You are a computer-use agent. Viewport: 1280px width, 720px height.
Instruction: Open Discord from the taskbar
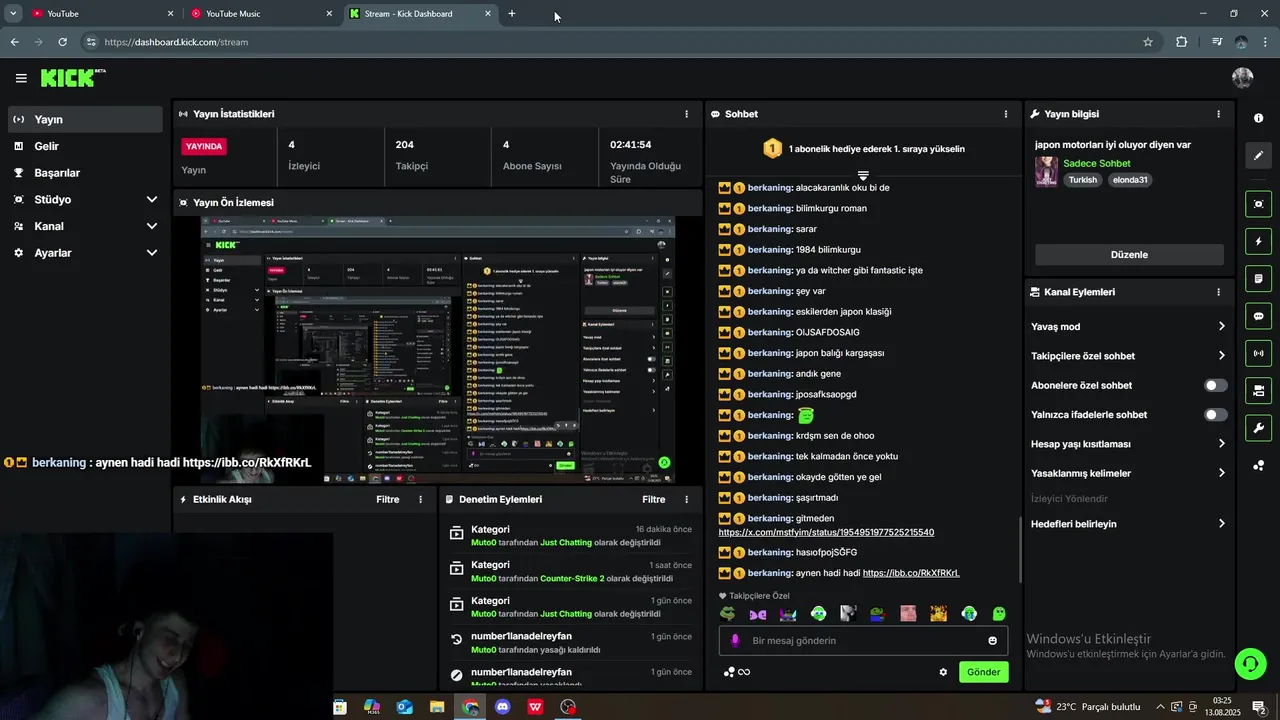pyautogui.click(x=502, y=707)
